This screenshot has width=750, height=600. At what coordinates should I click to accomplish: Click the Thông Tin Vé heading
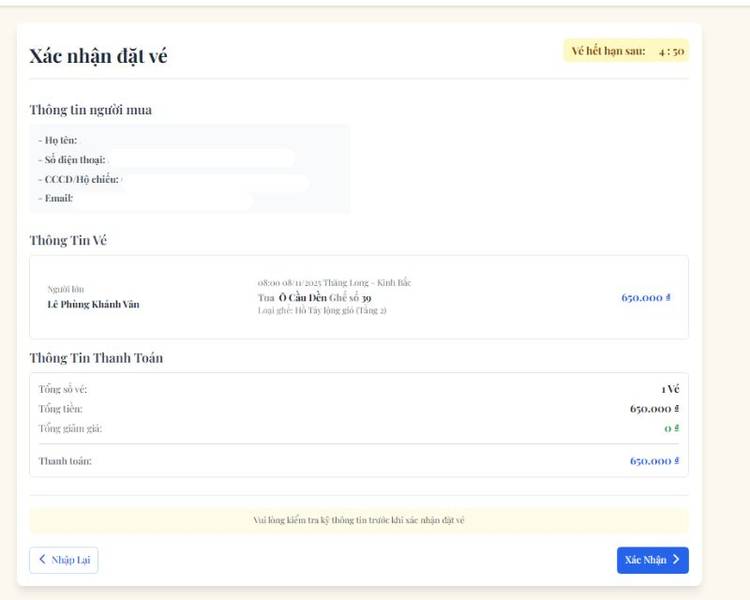tap(68, 240)
